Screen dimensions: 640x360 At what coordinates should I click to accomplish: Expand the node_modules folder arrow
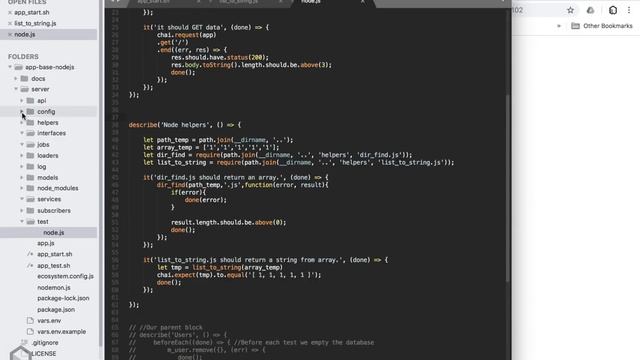click(22, 188)
